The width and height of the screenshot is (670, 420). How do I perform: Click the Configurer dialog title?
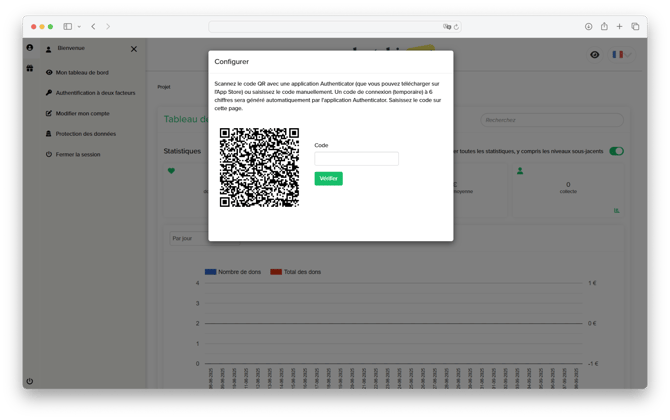pyautogui.click(x=232, y=62)
